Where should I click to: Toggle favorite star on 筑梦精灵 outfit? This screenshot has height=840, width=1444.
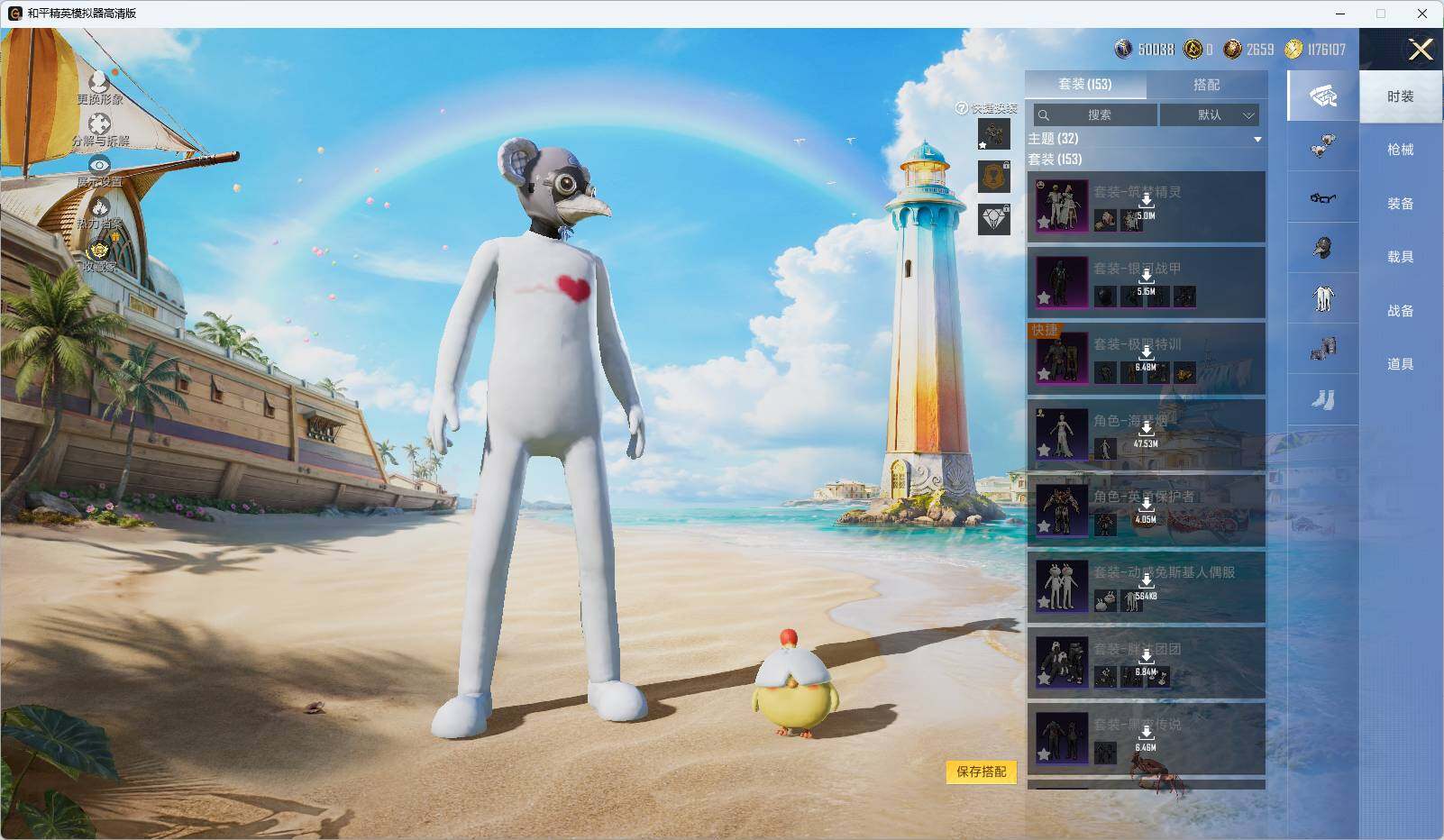click(x=1044, y=222)
